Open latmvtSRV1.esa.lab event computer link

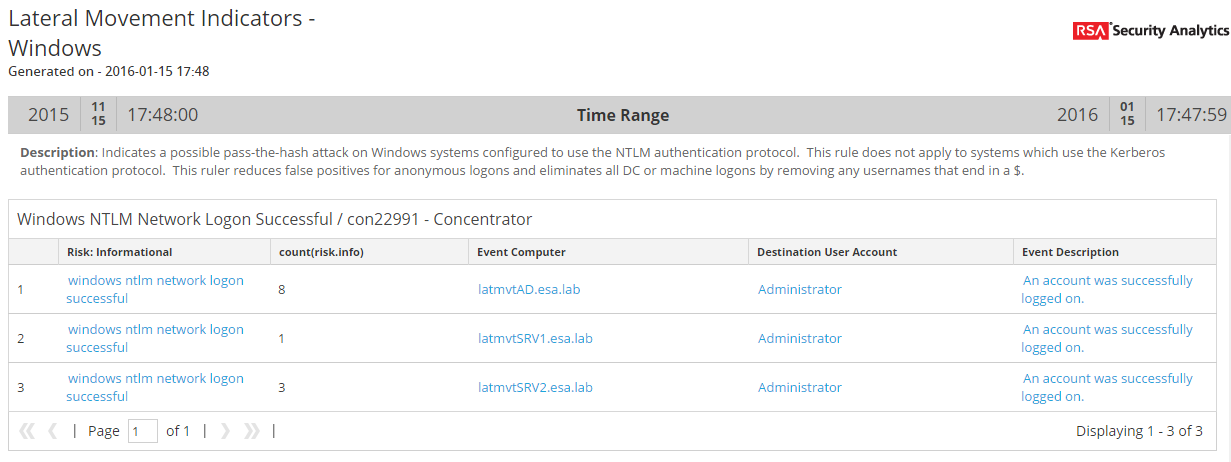tap(535, 339)
